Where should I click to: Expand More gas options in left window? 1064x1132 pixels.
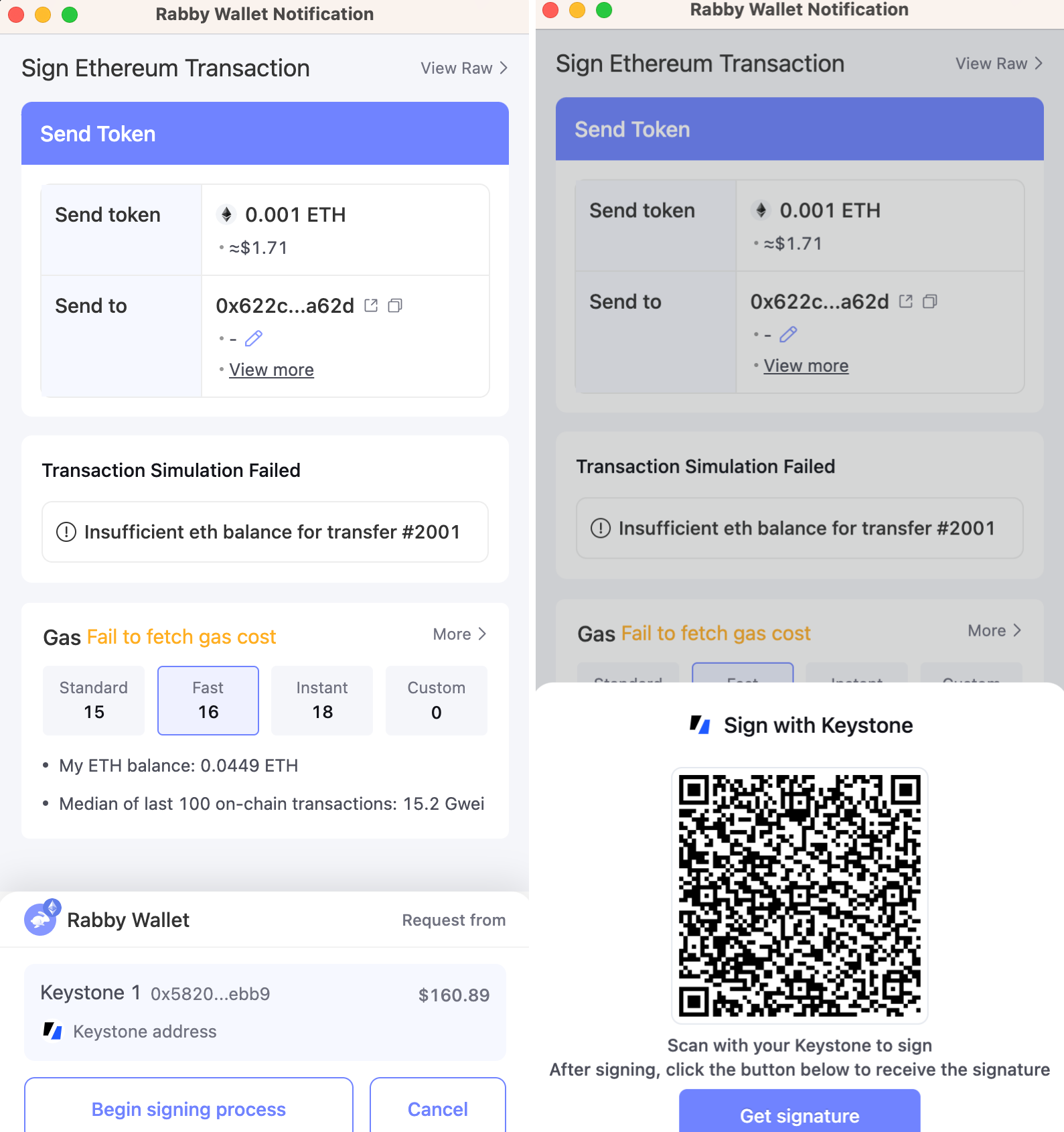point(460,634)
